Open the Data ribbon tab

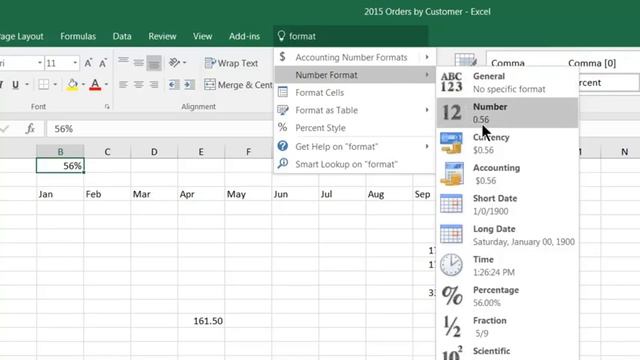pyautogui.click(x=122, y=36)
